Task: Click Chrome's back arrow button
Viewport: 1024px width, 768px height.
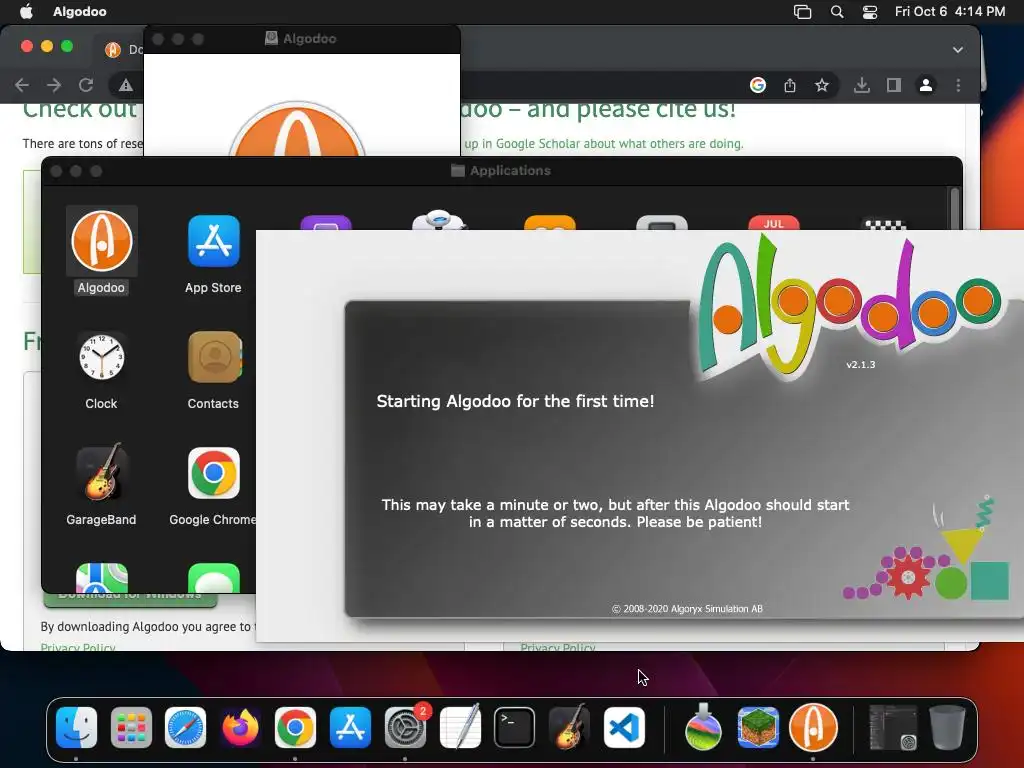Action: coord(22,85)
